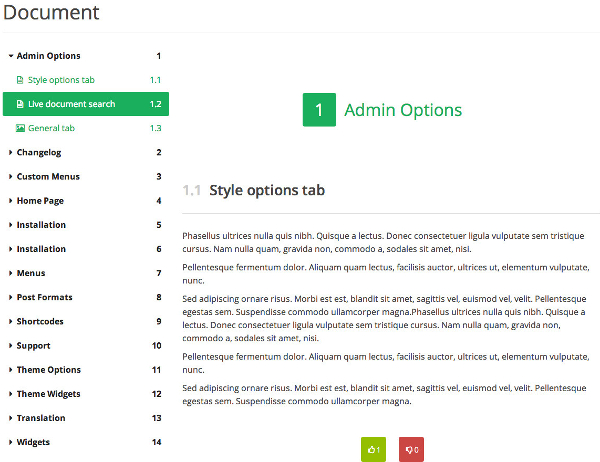Open the General tab link
Image resolution: width=600 pixels, height=462 pixels.
(51, 128)
